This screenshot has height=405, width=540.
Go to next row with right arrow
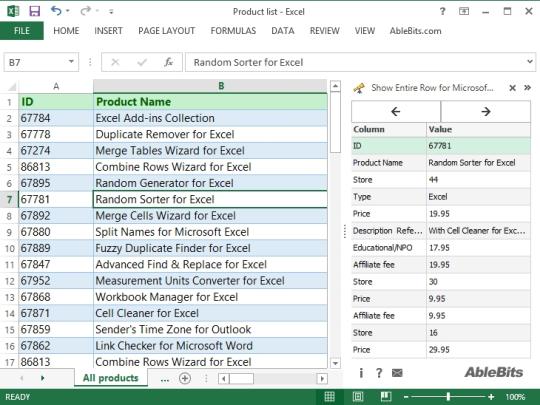coord(486,111)
